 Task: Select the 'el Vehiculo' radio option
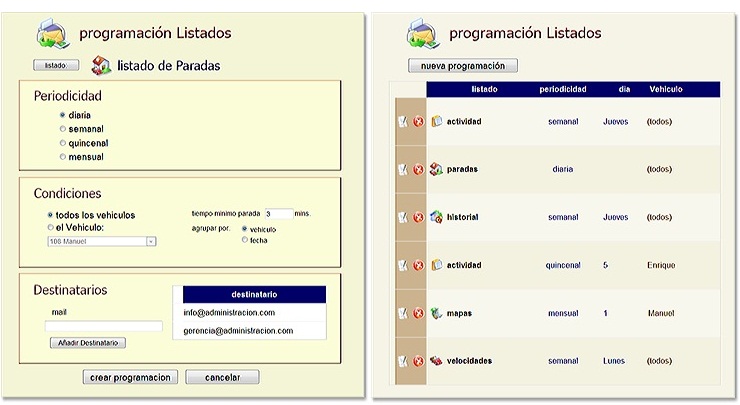(50, 227)
